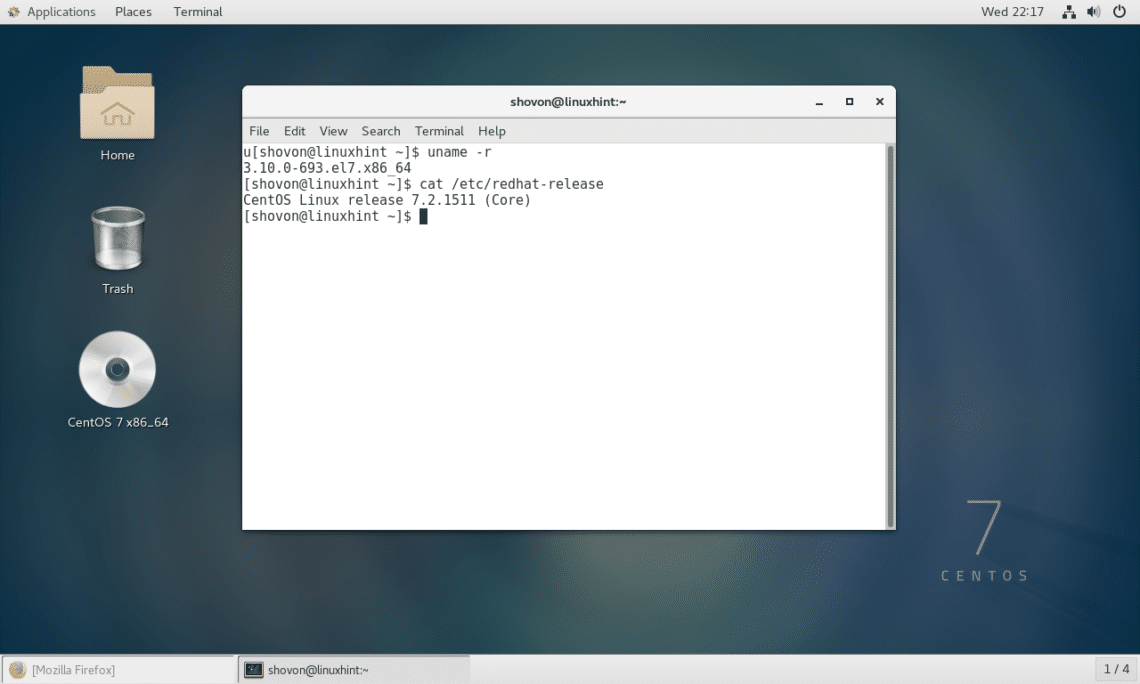This screenshot has height=684, width=1140.
Task: Click the Wed 22:17 clock
Action: pyautogui.click(x=1012, y=12)
